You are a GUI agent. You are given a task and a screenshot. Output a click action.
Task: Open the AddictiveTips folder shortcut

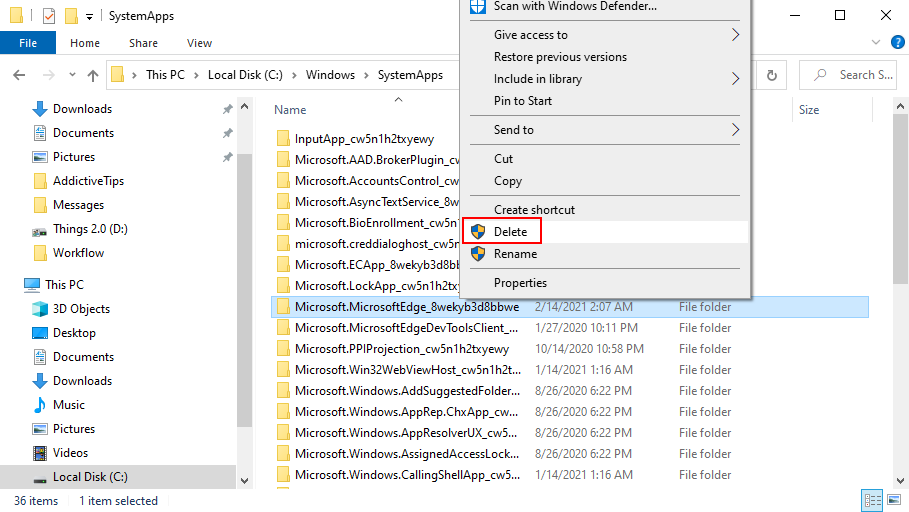click(x=88, y=181)
